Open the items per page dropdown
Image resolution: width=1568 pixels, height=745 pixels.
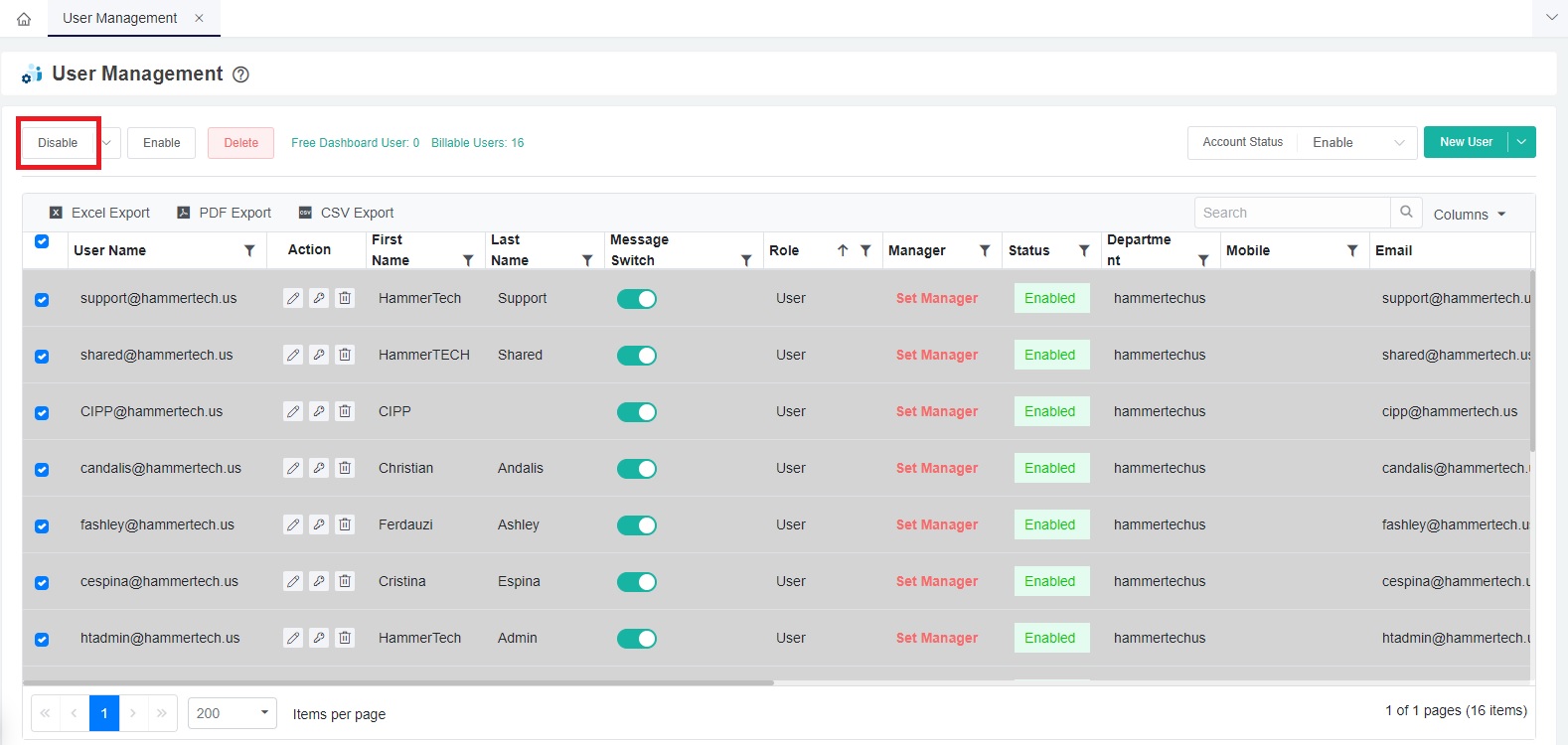233,713
